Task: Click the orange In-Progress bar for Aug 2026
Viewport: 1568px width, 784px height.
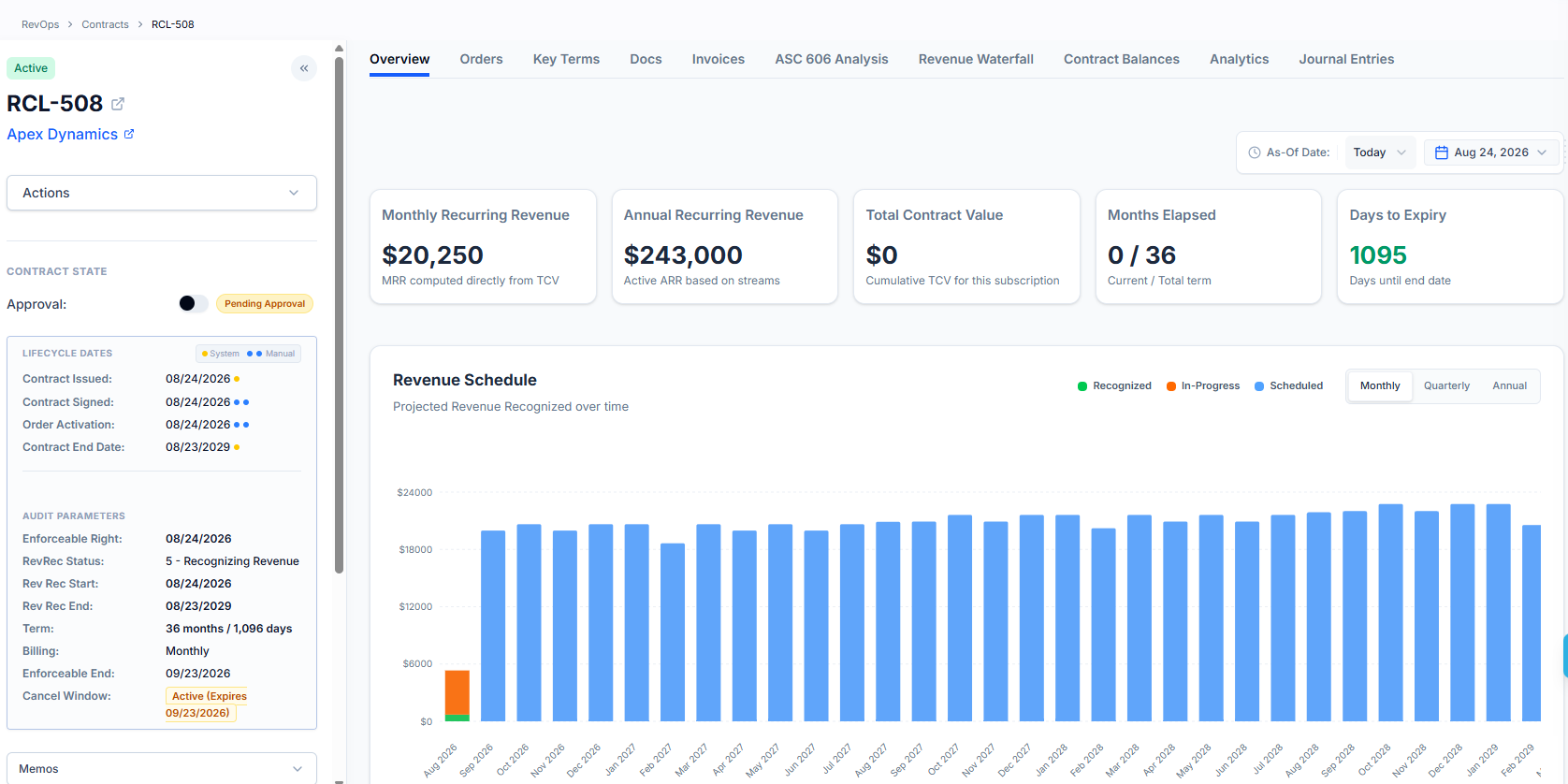Action: click(457, 692)
